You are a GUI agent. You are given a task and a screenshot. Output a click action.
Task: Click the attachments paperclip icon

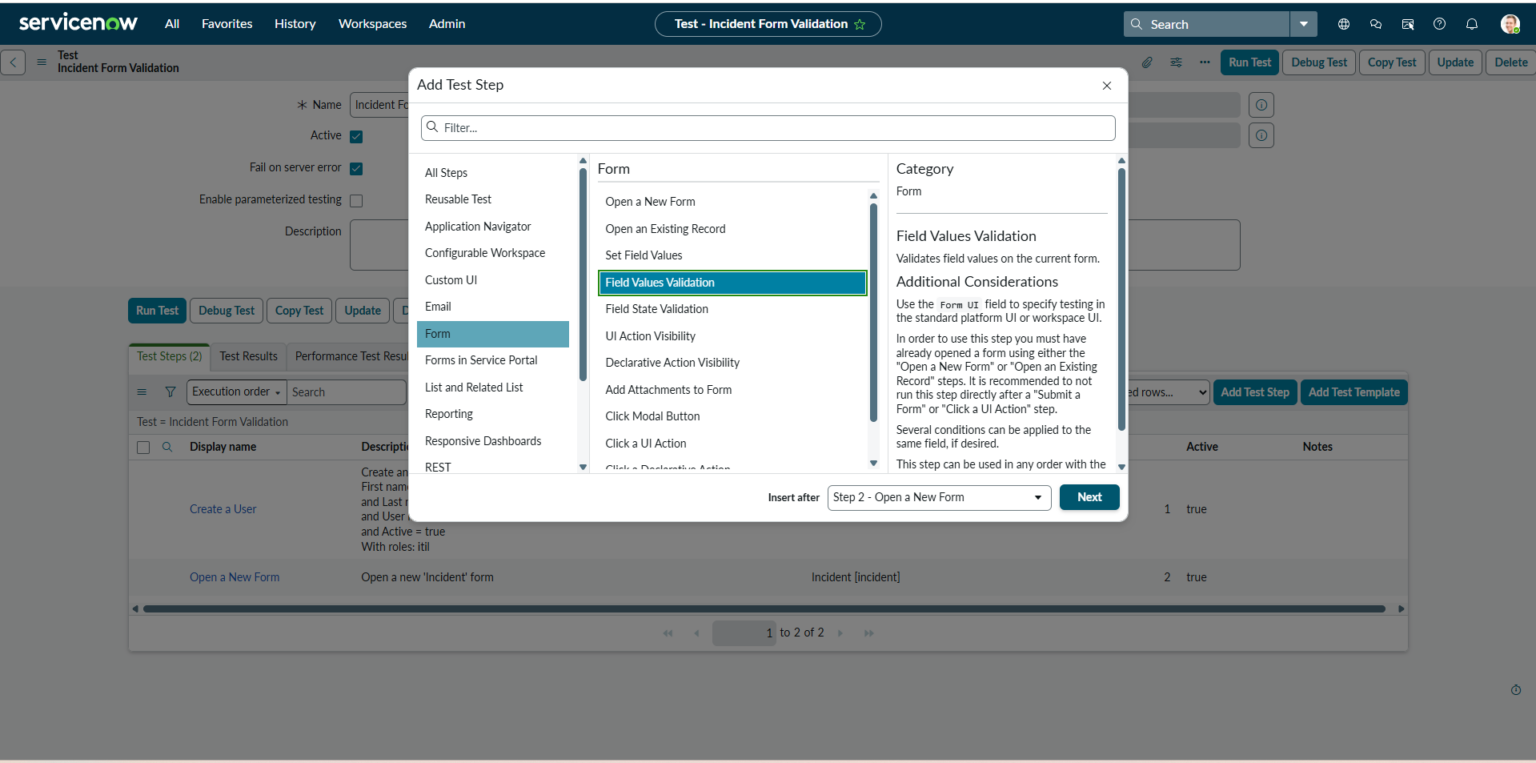point(1147,62)
